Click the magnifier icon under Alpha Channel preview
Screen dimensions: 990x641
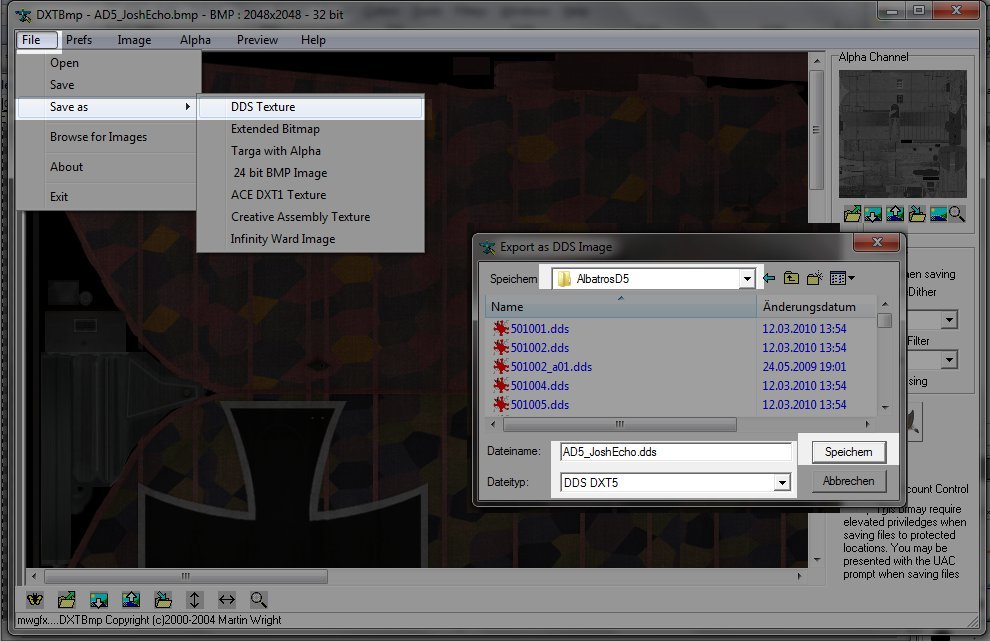(x=957, y=213)
